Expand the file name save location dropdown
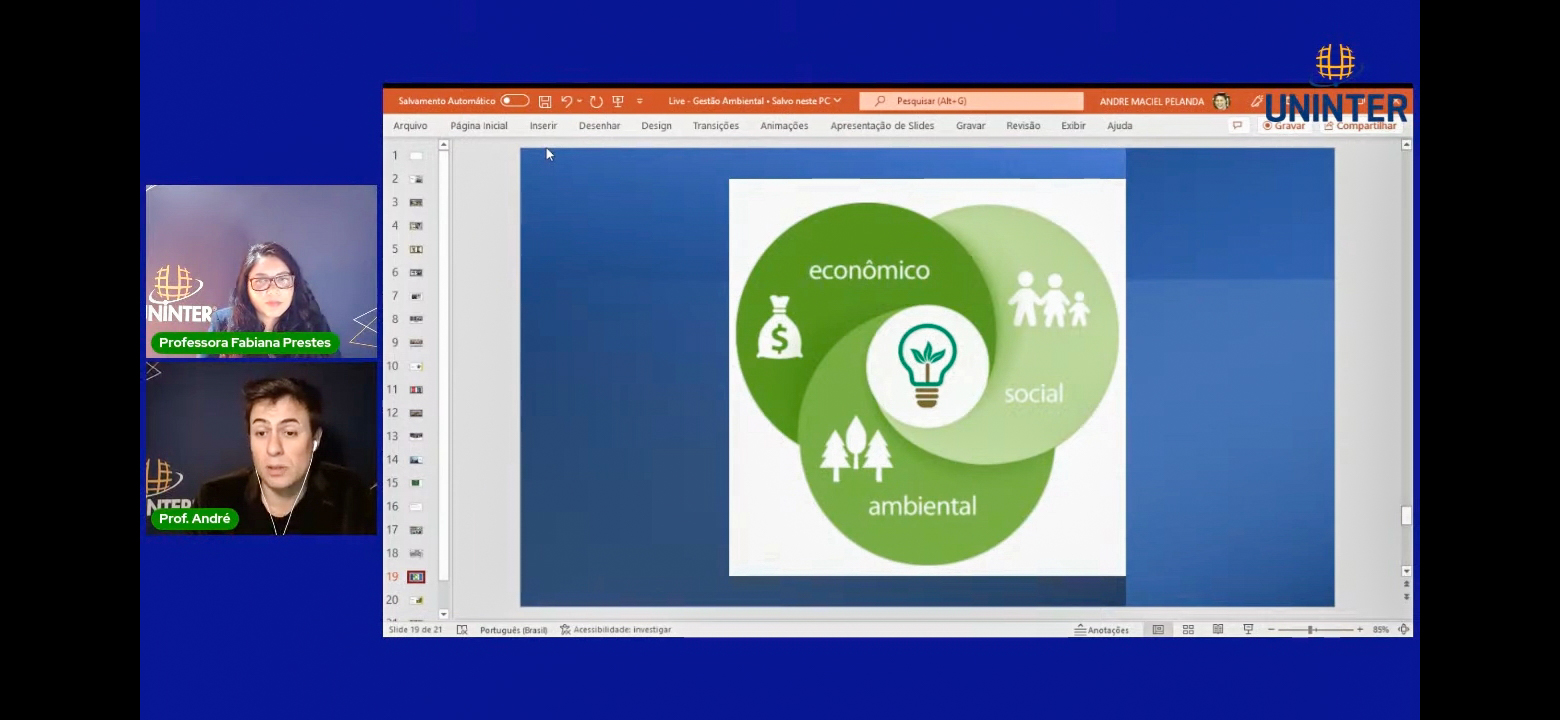The width and height of the screenshot is (1560, 720). click(837, 101)
